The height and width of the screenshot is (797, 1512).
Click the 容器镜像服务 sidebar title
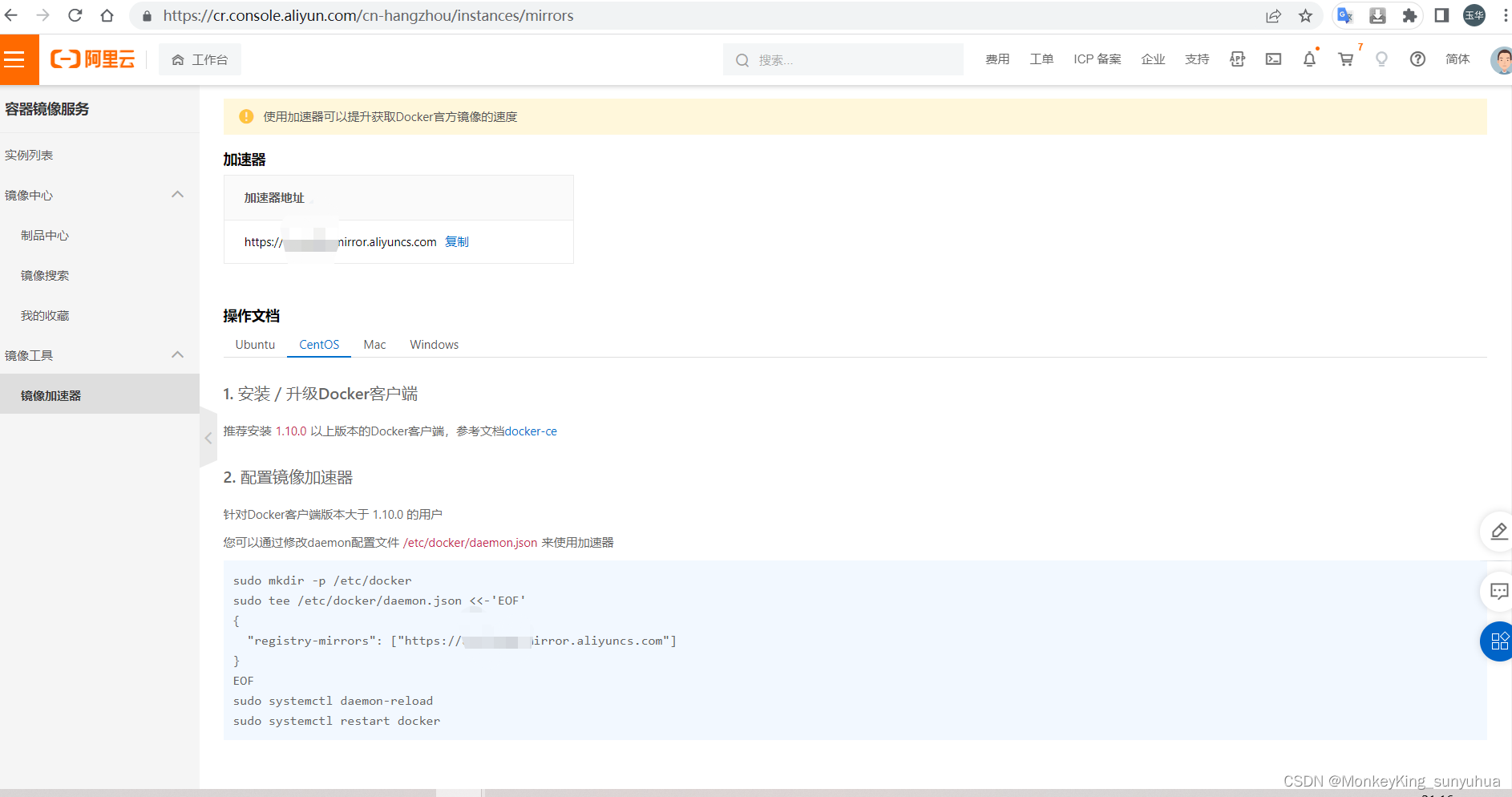pos(47,109)
